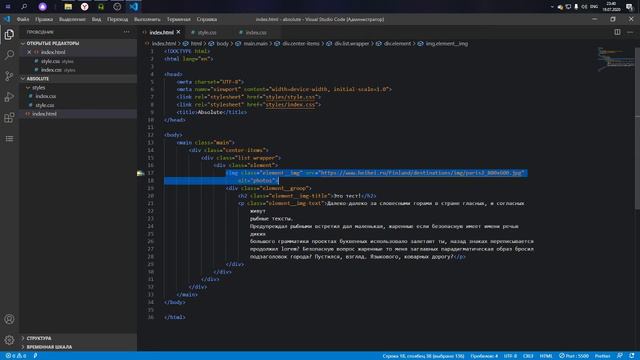Viewport: 640px width, 360px height.
Task: Click the main.main breadcrumb segment
Action: pyautogui.click(x=256, y=44)
